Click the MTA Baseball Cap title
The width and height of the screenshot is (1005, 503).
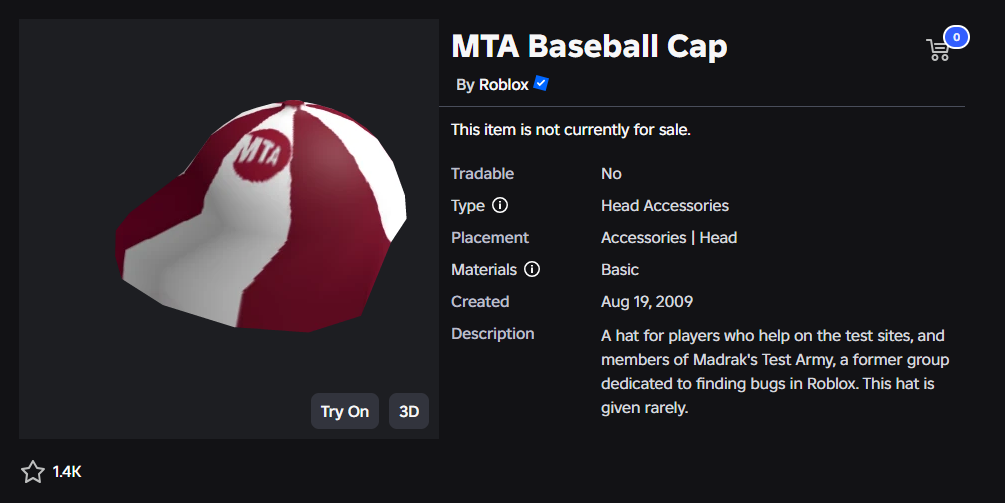pos(589,46)
